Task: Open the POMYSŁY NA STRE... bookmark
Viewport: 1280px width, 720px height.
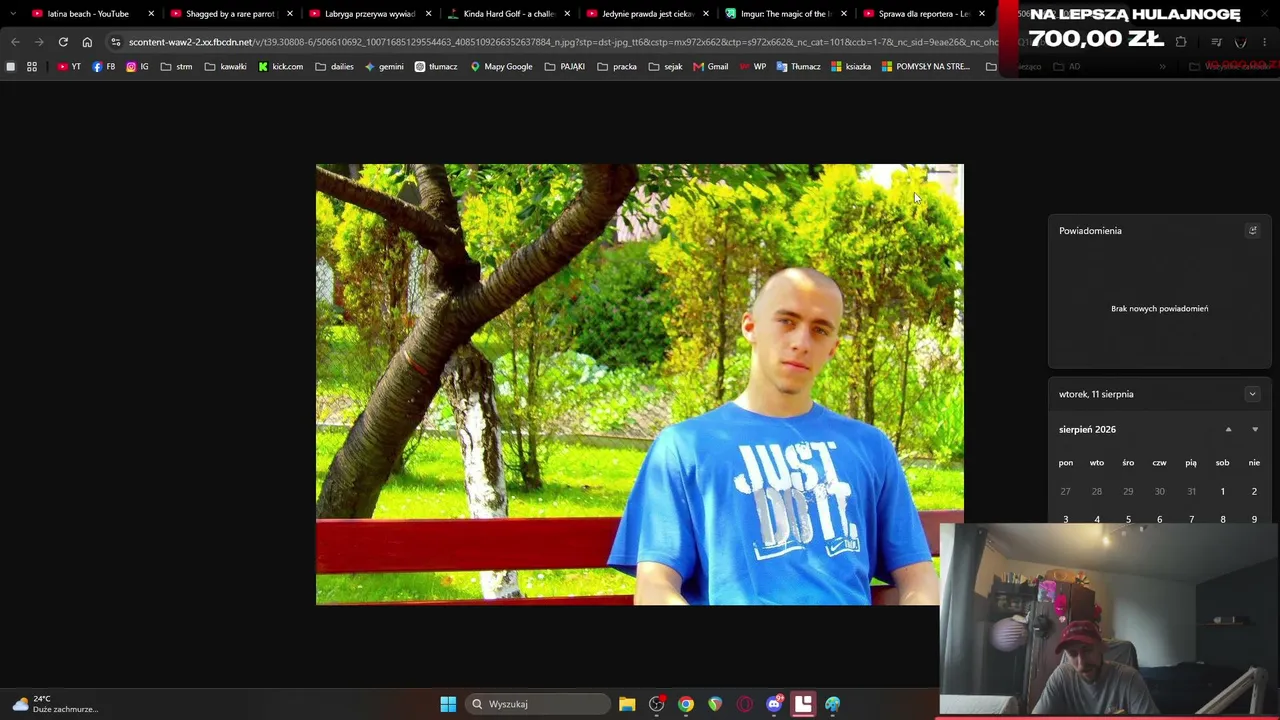Action: [x=926, y=67]
